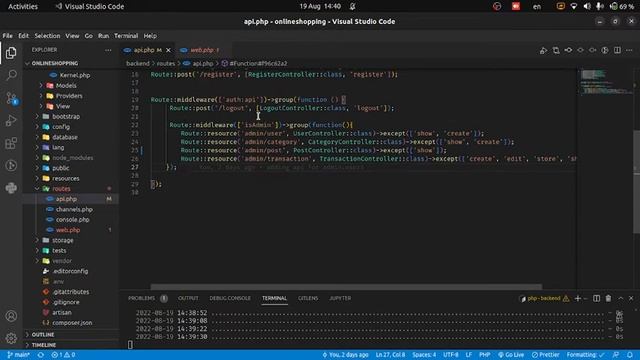Image resolution: width=640 pixels, height=360 pixels.
Task: Open the Ubuntu Activities overview
Action: [x=23, y=7]
